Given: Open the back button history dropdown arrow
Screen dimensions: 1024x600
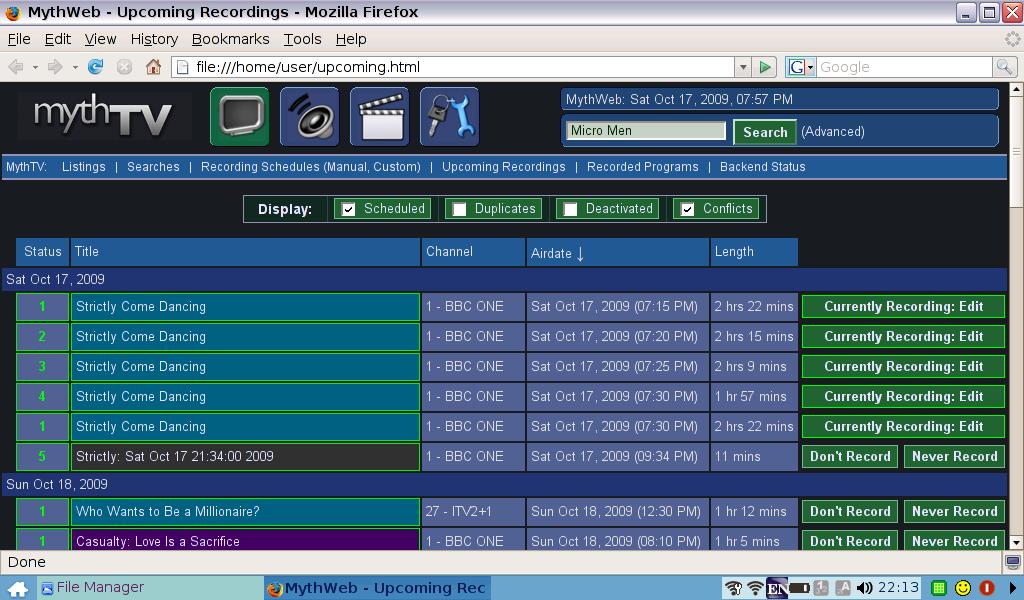Looking at the screenshot, I should click(x=35, y=67).
